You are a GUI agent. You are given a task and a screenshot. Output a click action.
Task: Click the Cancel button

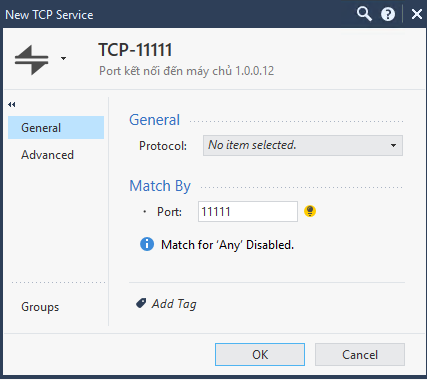(x=360, y=354)
